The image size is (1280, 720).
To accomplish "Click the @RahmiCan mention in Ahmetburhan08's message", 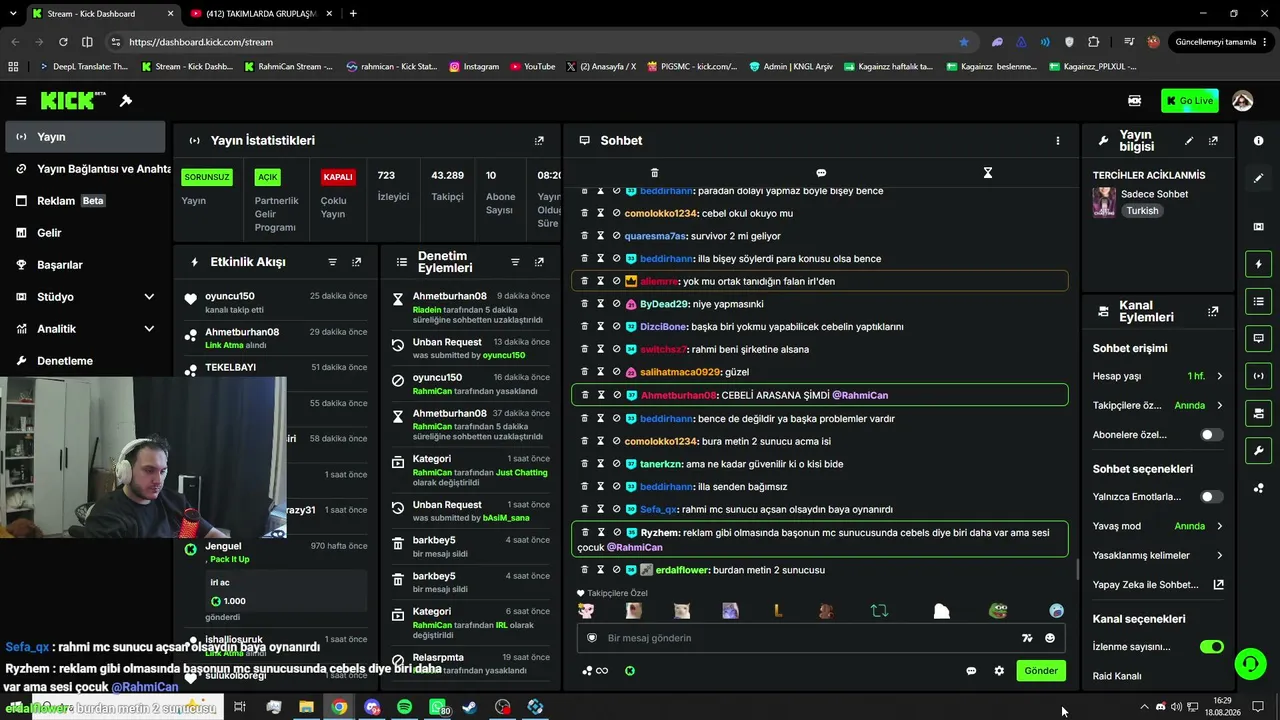I will click(x=860, y=395).
